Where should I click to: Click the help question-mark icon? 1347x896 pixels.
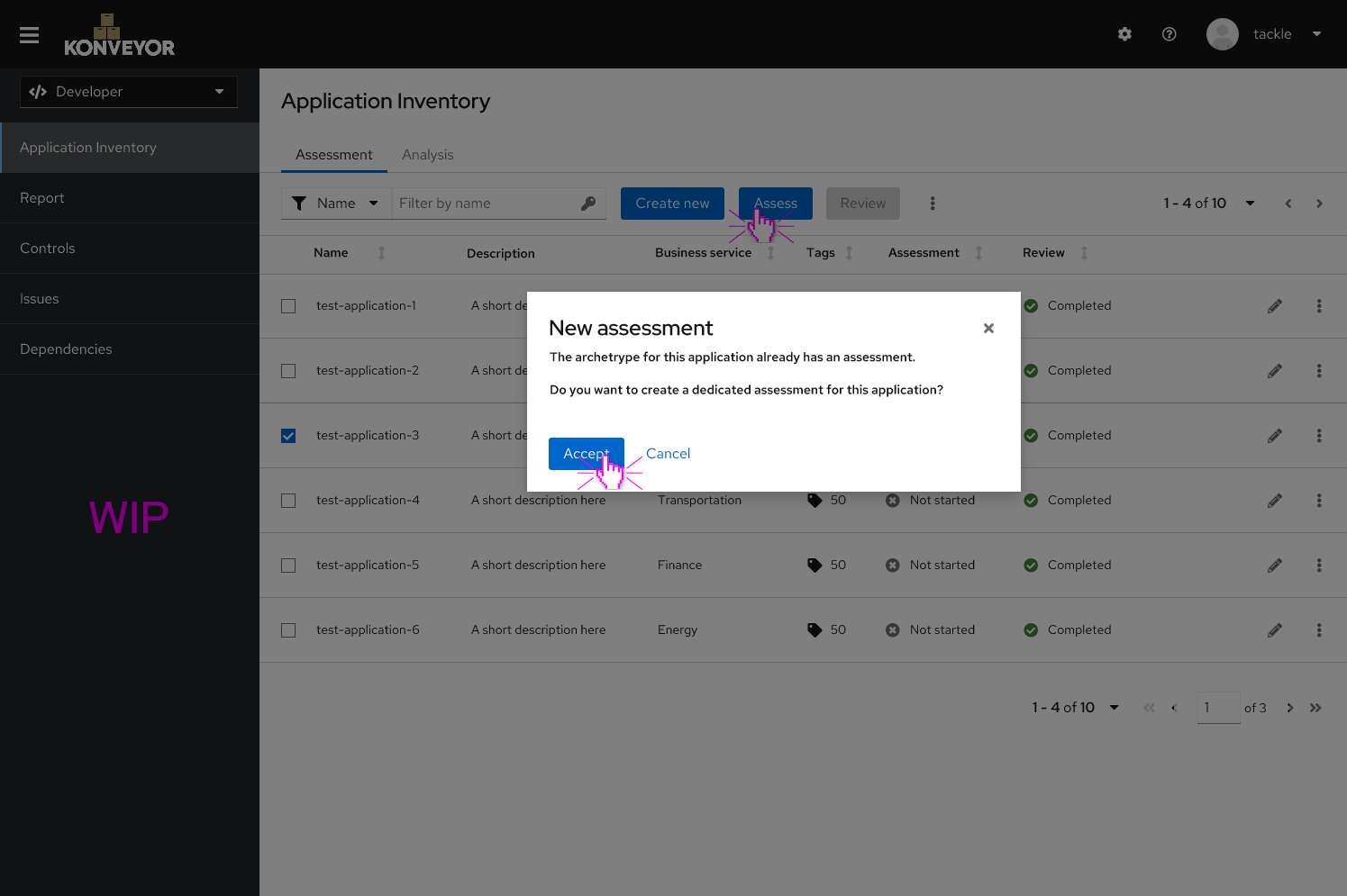click(1169, 33)
